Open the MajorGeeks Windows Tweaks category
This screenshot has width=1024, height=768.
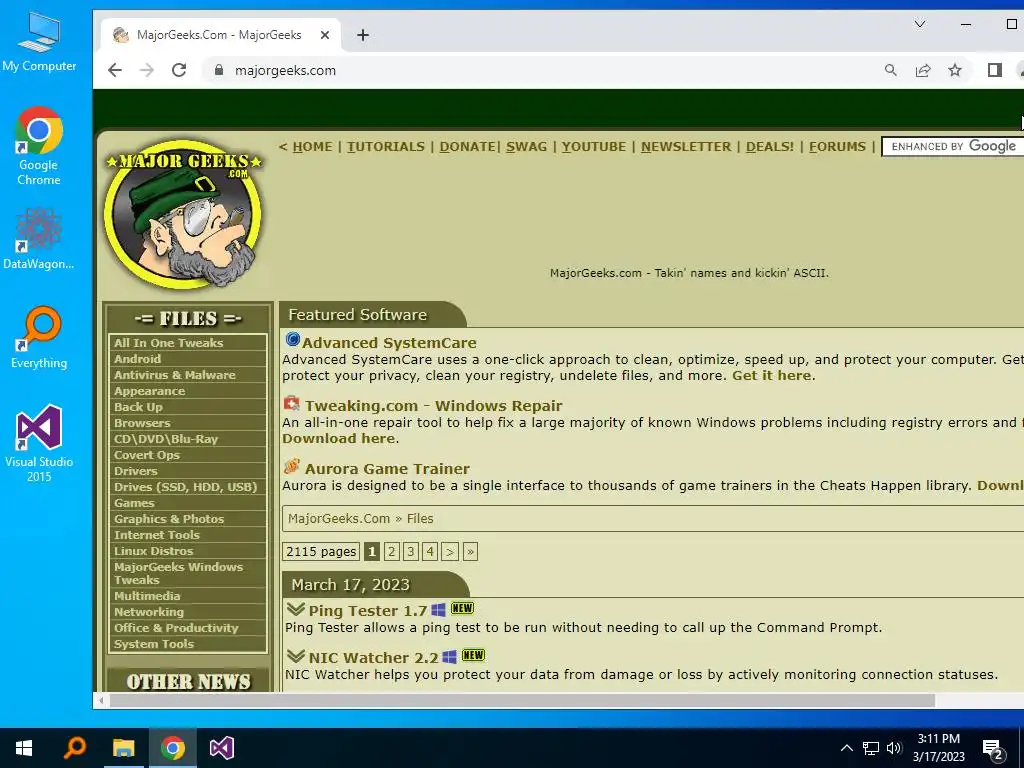188,573
